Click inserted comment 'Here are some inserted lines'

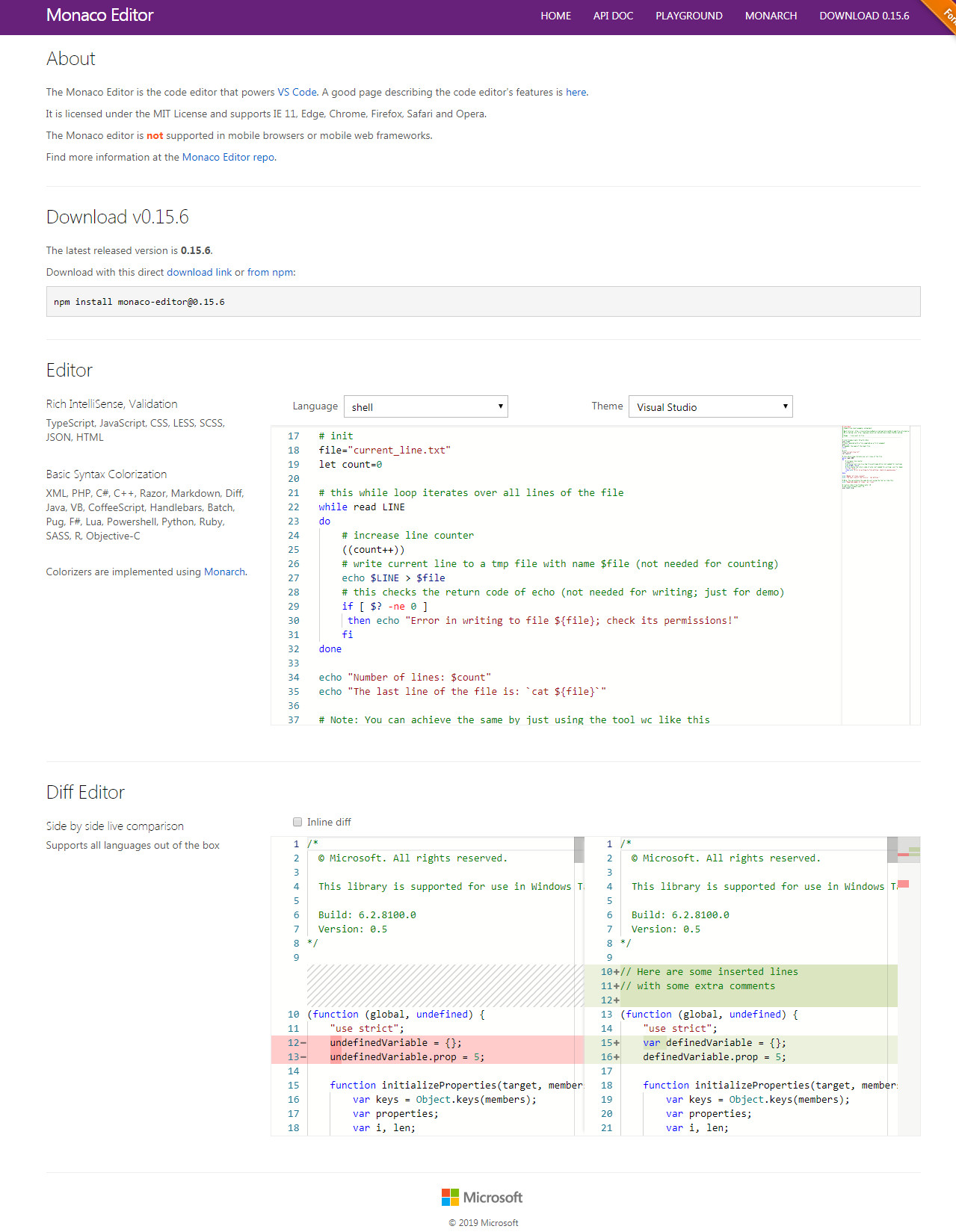[709, 971]
